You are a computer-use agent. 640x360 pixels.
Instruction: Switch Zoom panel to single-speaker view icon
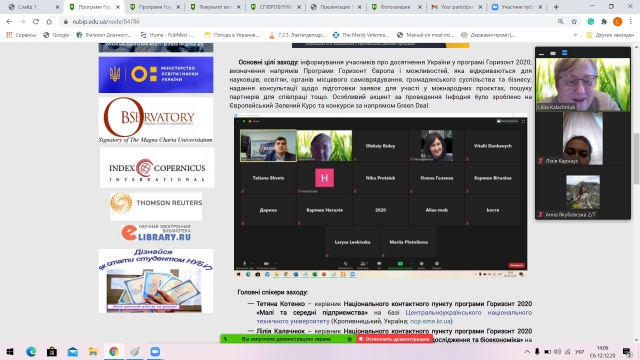tap(553, 53)
